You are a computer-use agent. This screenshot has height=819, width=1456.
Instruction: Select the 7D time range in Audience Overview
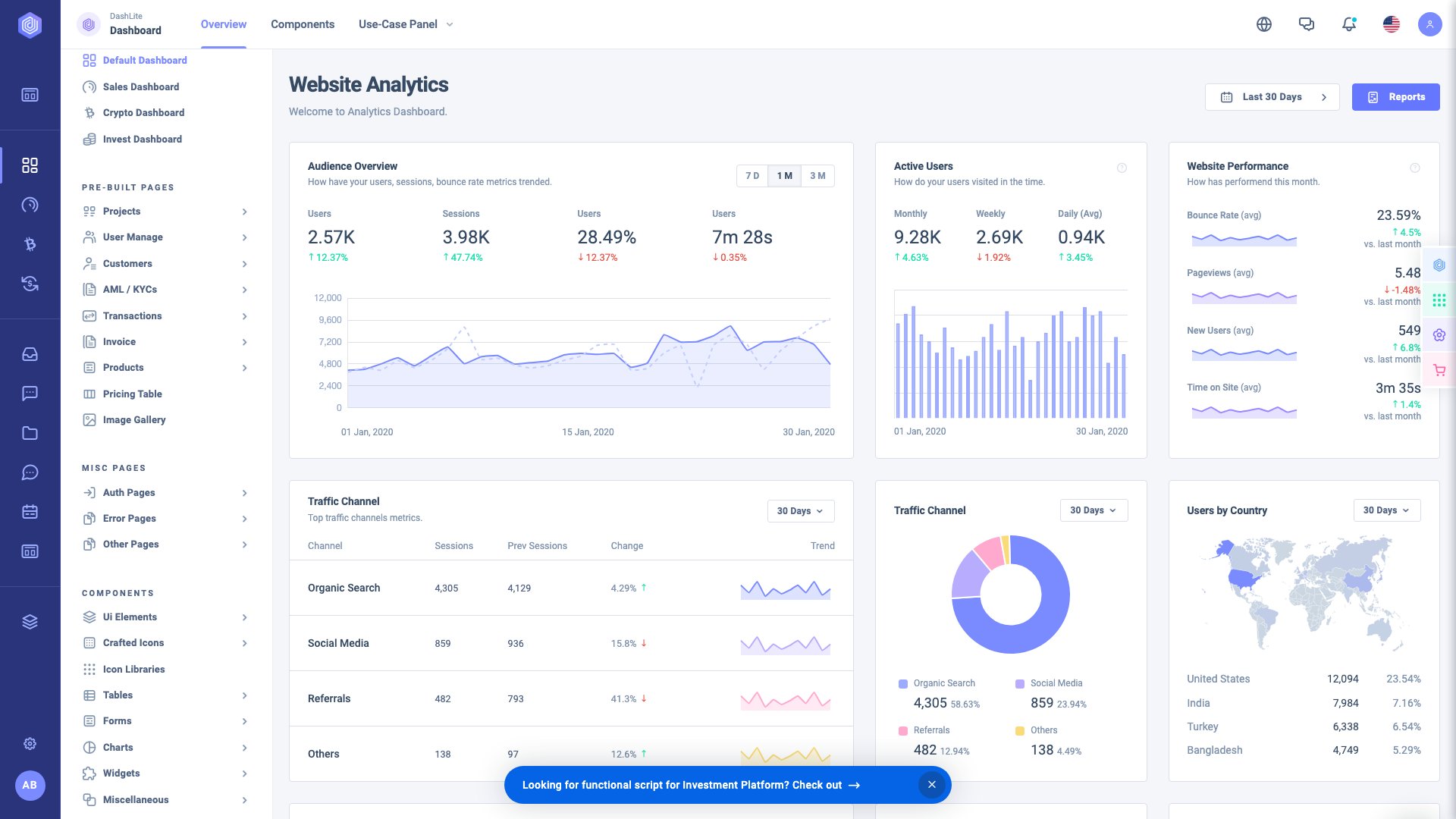click(752, 175)
